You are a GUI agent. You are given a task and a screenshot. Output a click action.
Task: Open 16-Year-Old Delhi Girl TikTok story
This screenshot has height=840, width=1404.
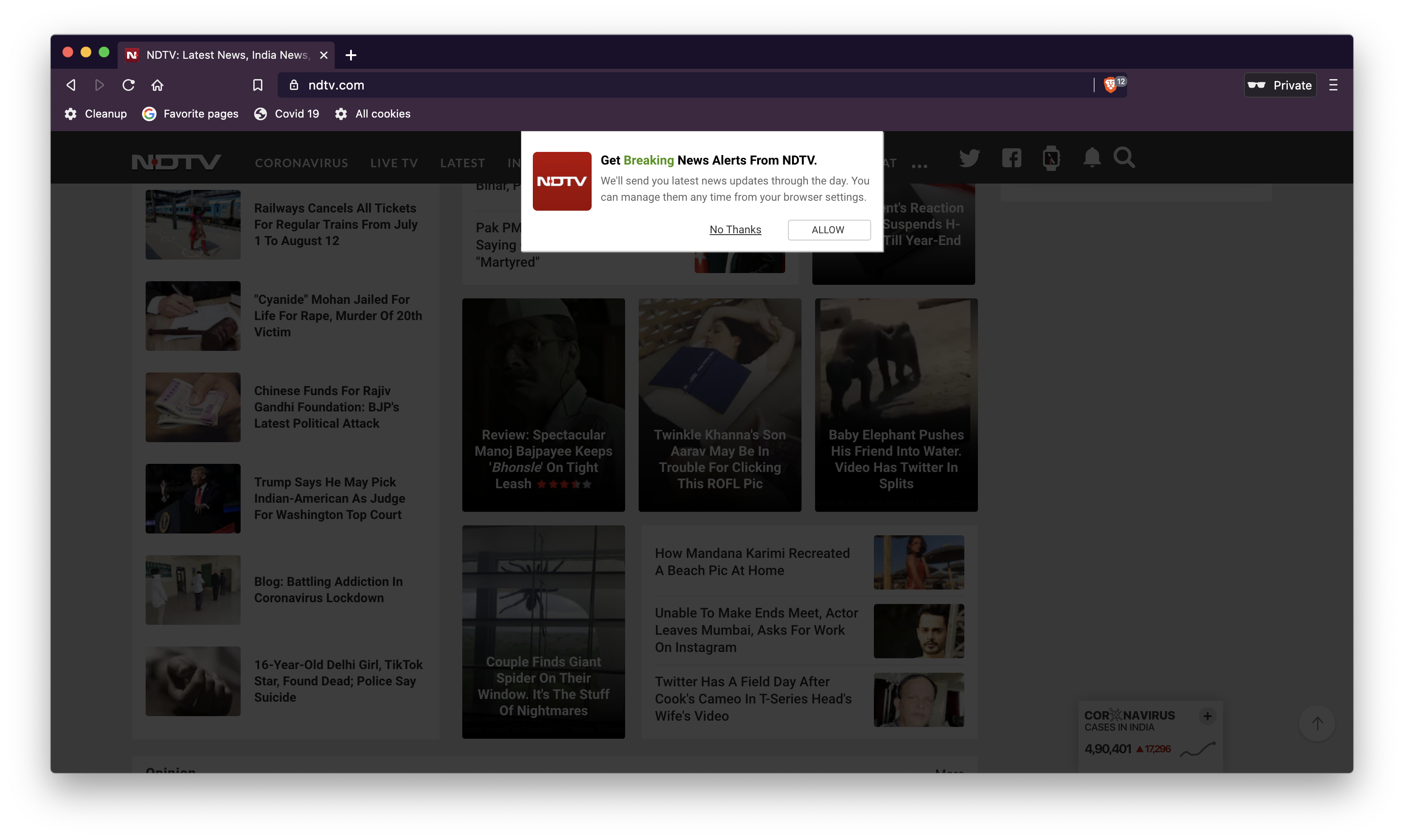338,681
